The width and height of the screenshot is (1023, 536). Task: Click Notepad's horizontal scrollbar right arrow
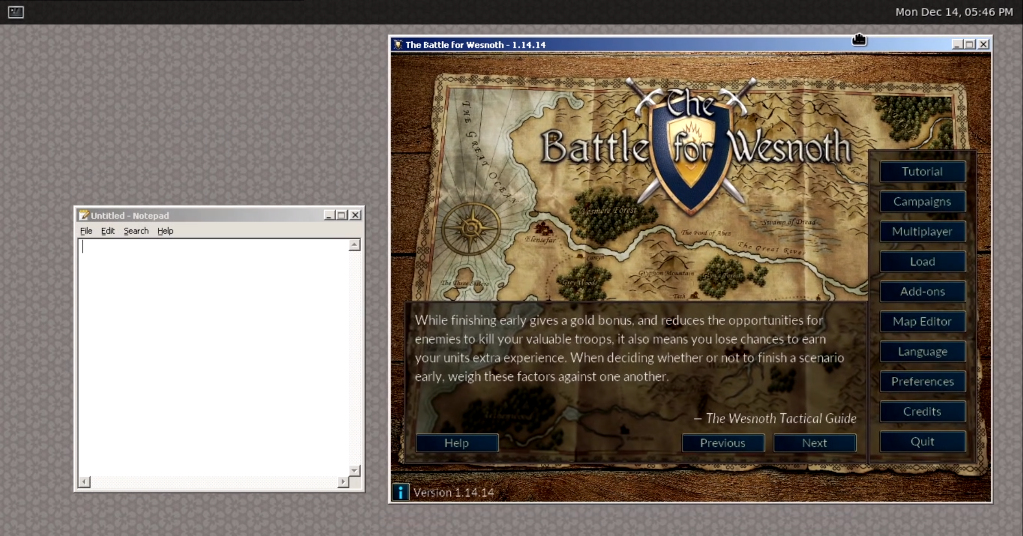coord(343,482)
